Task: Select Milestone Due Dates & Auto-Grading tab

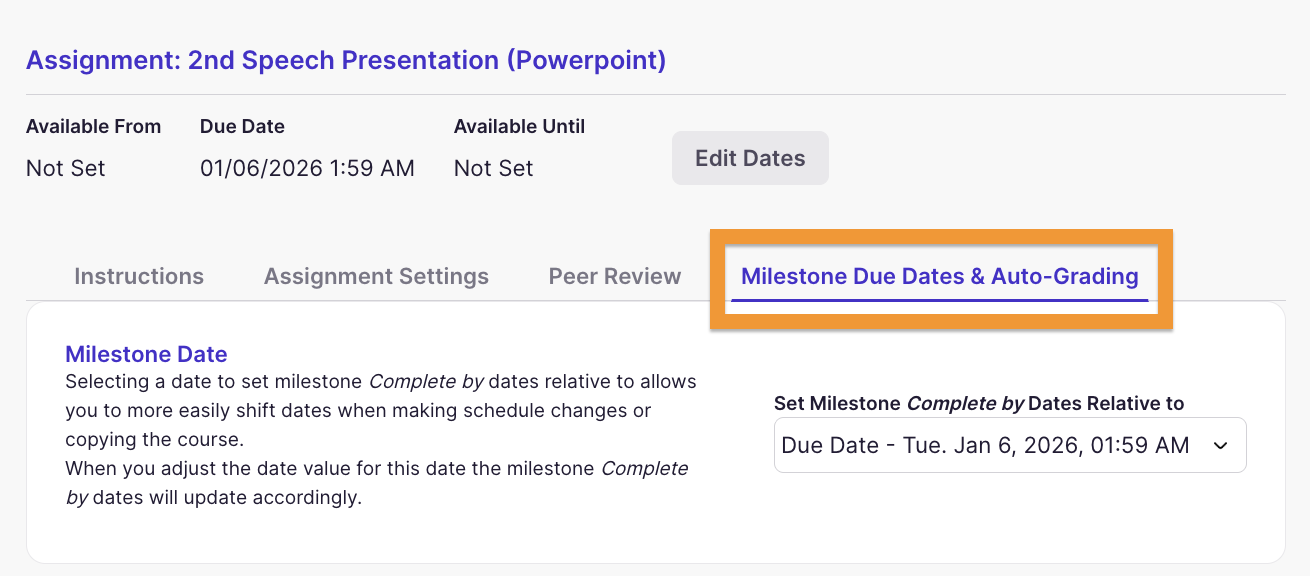Action: (940, 276)
